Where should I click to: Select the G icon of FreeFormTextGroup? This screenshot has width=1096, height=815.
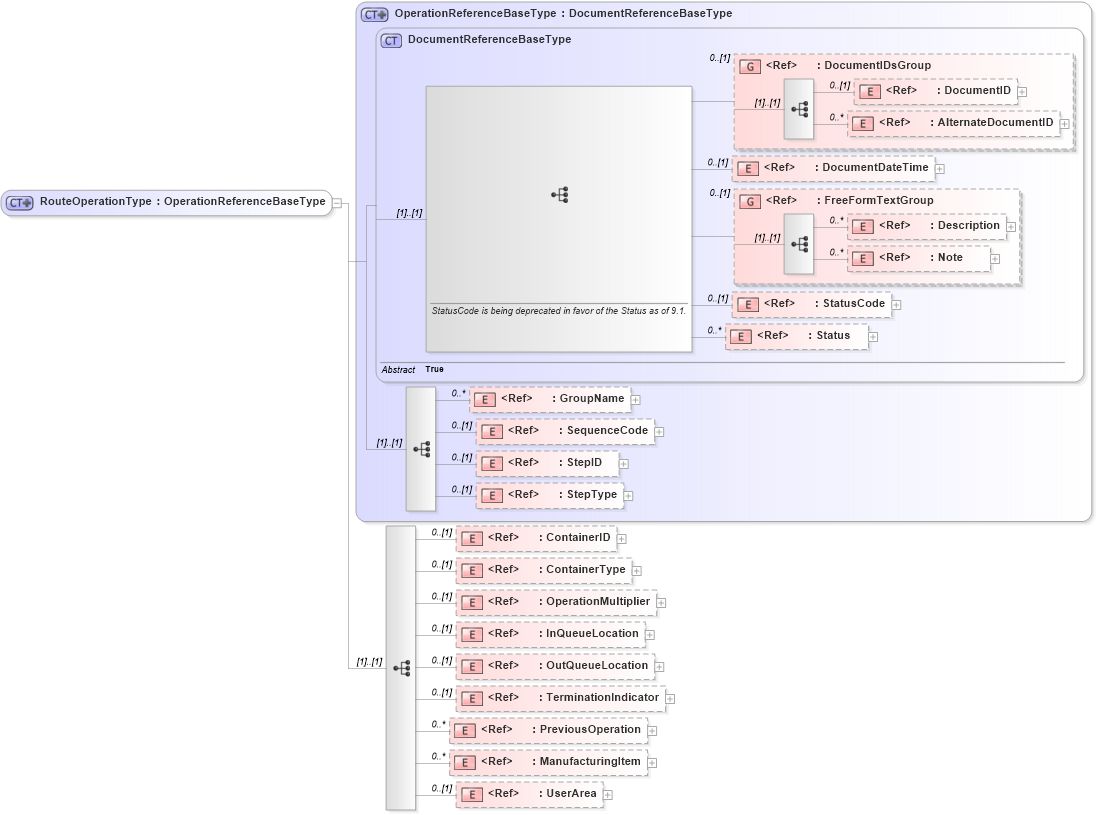(x=749, y=200)
